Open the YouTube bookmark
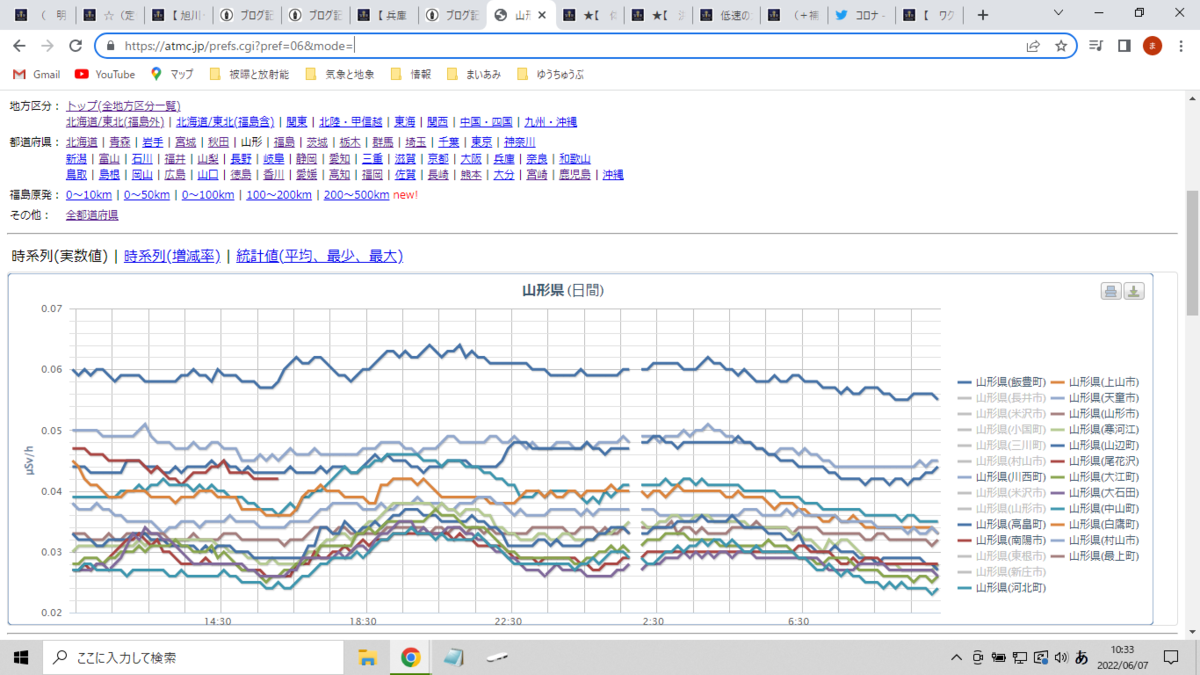 pyautogui.click(x=105, y=74)
